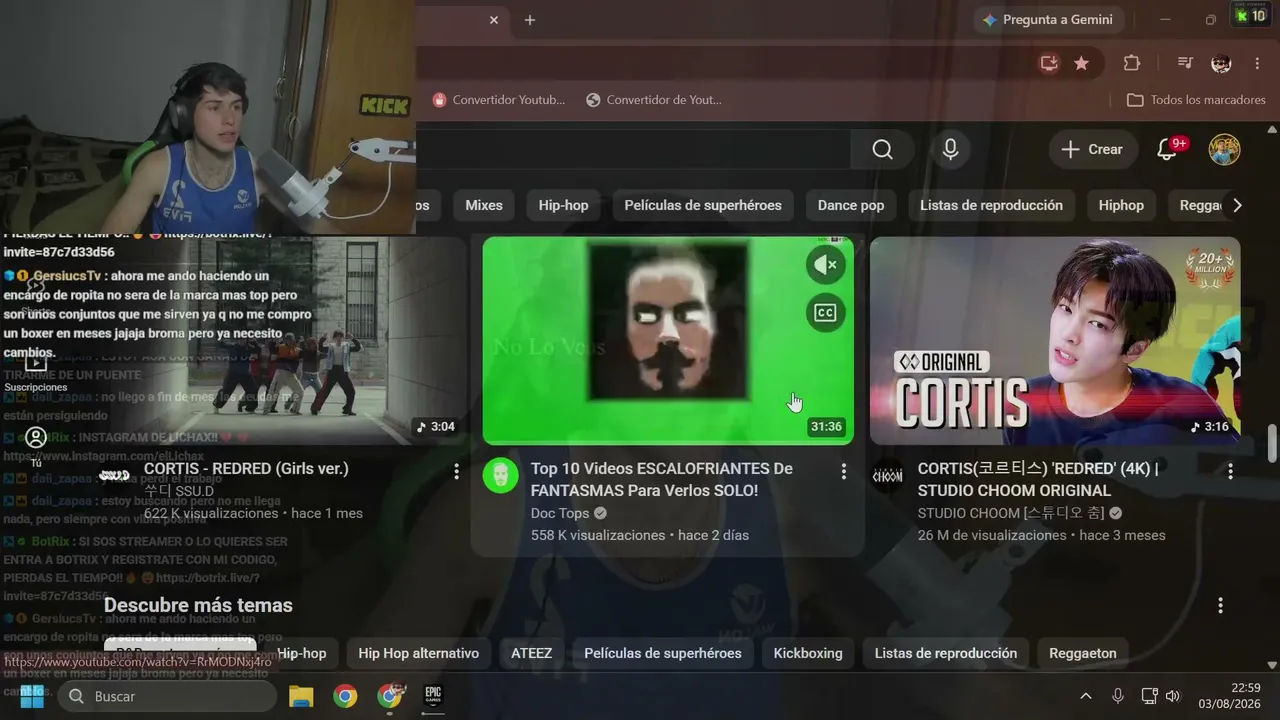Viewport: 1280px width, 720px height.
Task: Launch Epic Games from the taskbar
Action: [433, 696]
